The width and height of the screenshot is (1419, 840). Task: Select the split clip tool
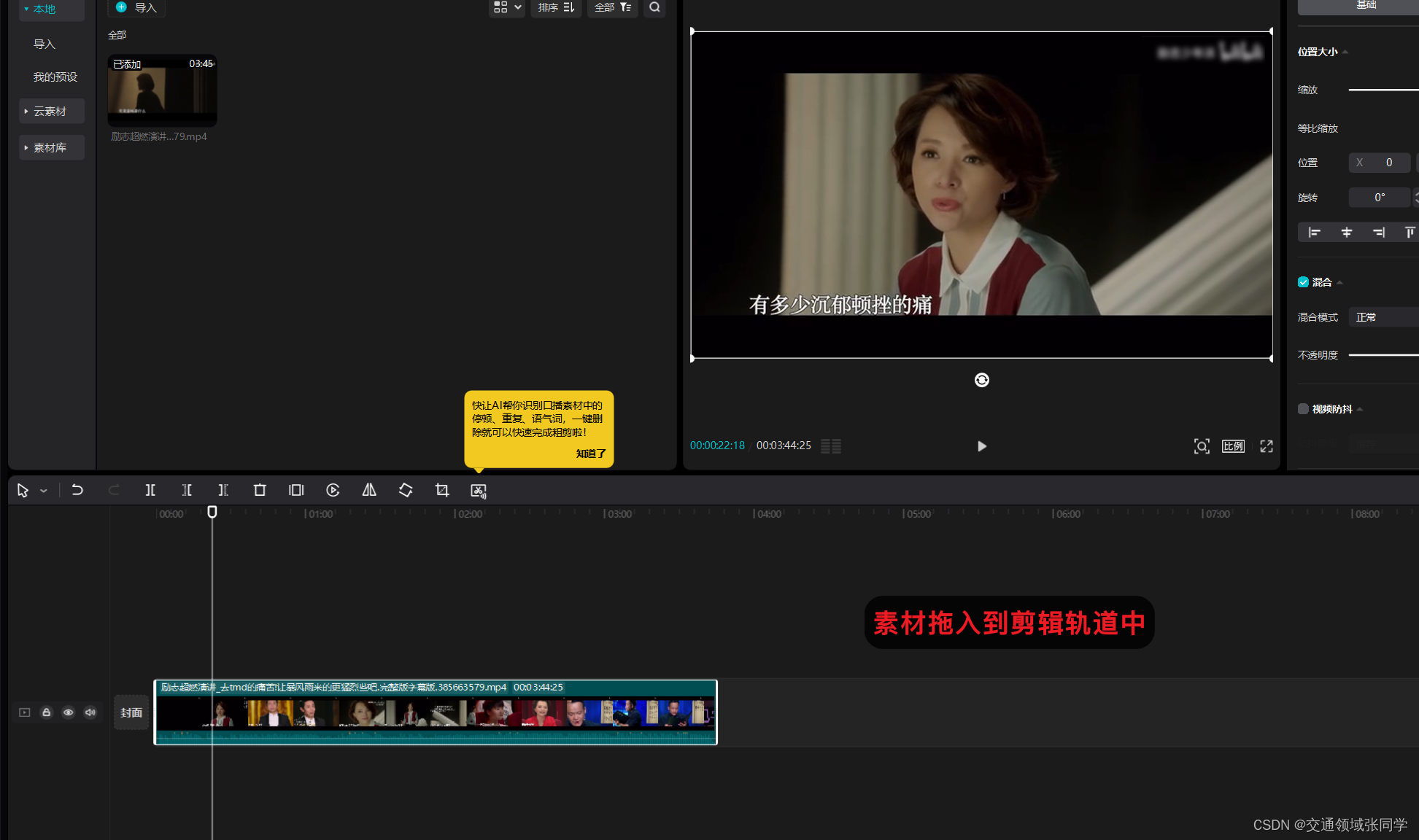tap(150, 490)
